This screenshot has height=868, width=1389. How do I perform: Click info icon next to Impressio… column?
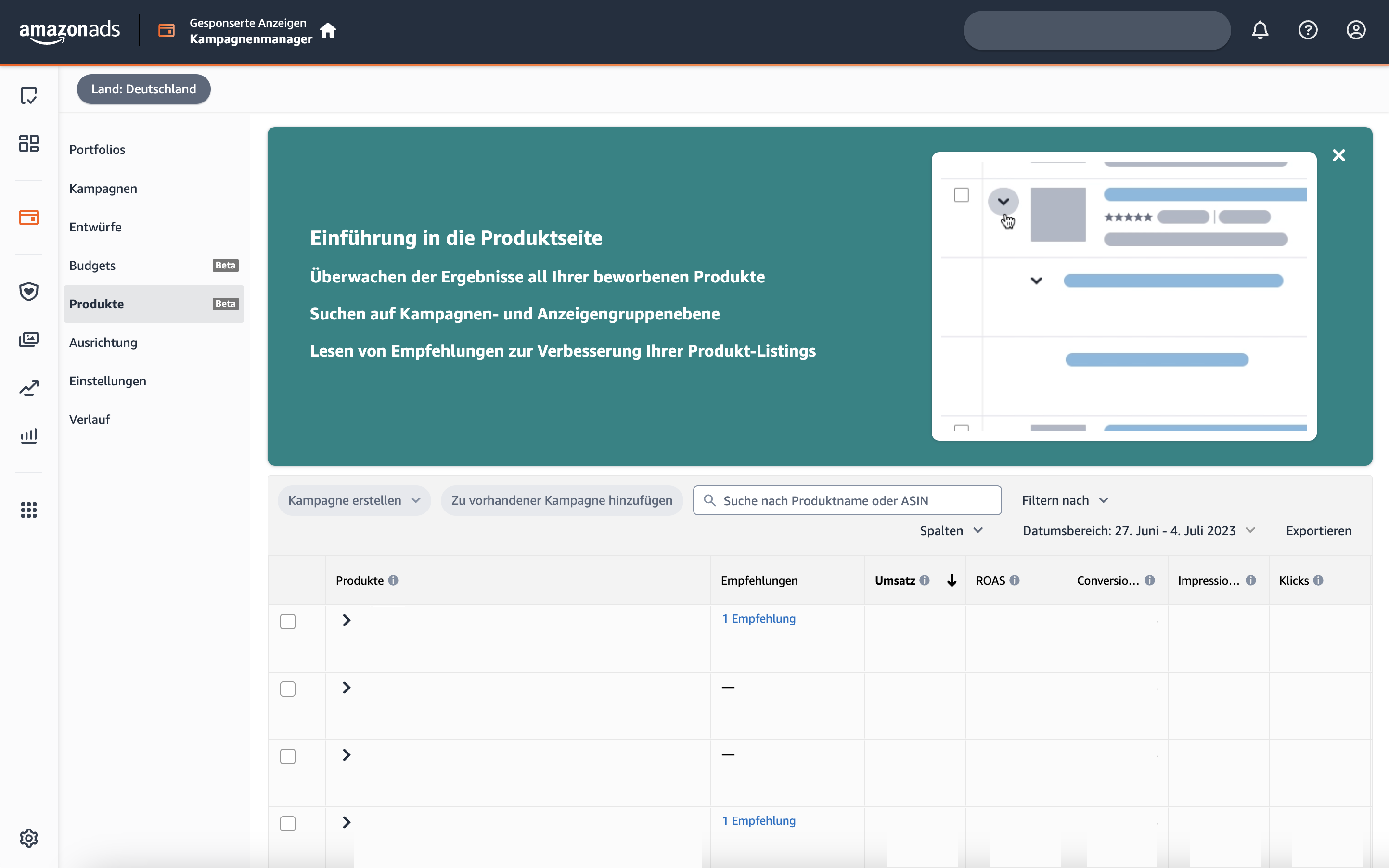(1250, 580)
